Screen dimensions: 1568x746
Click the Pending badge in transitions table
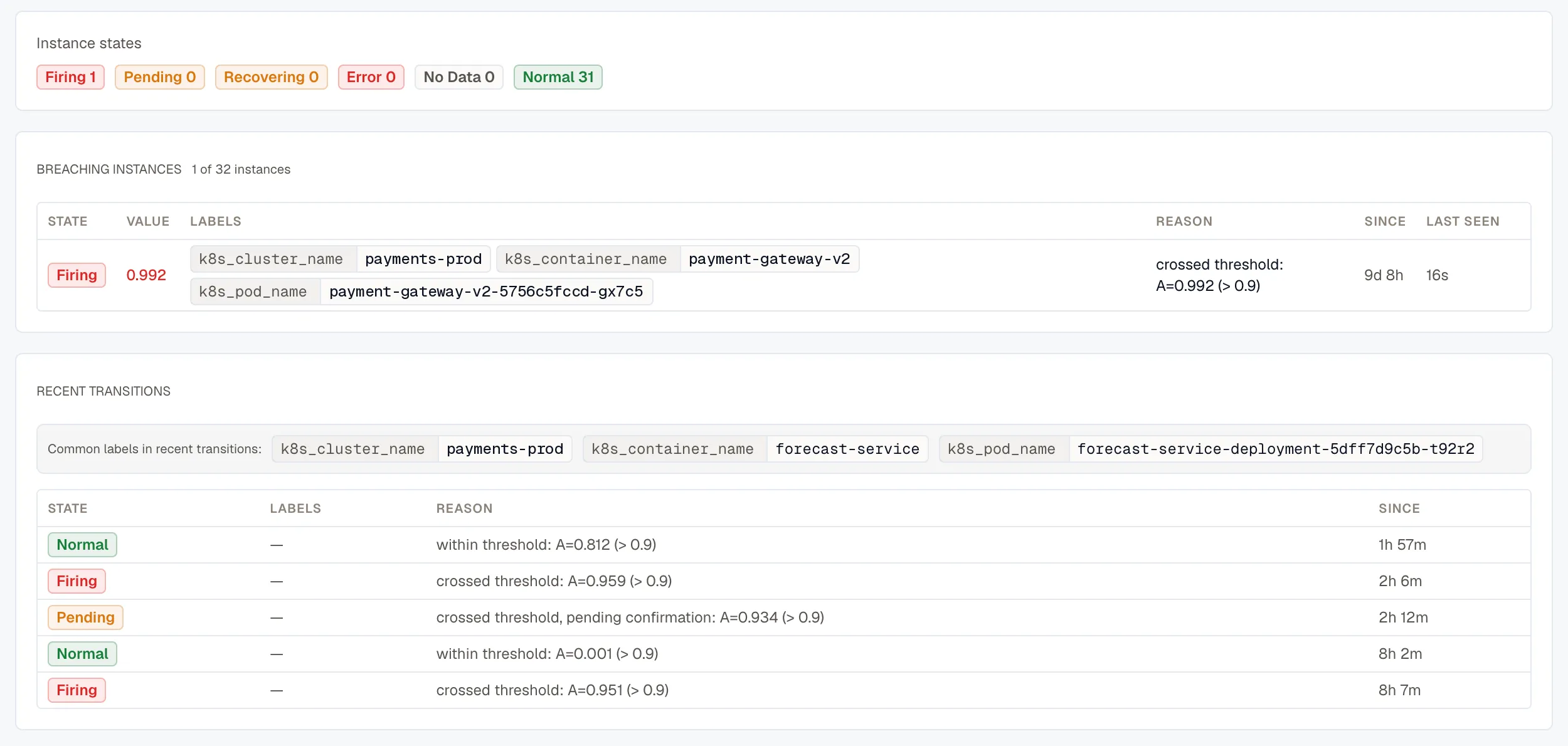(x=85, y=617)
